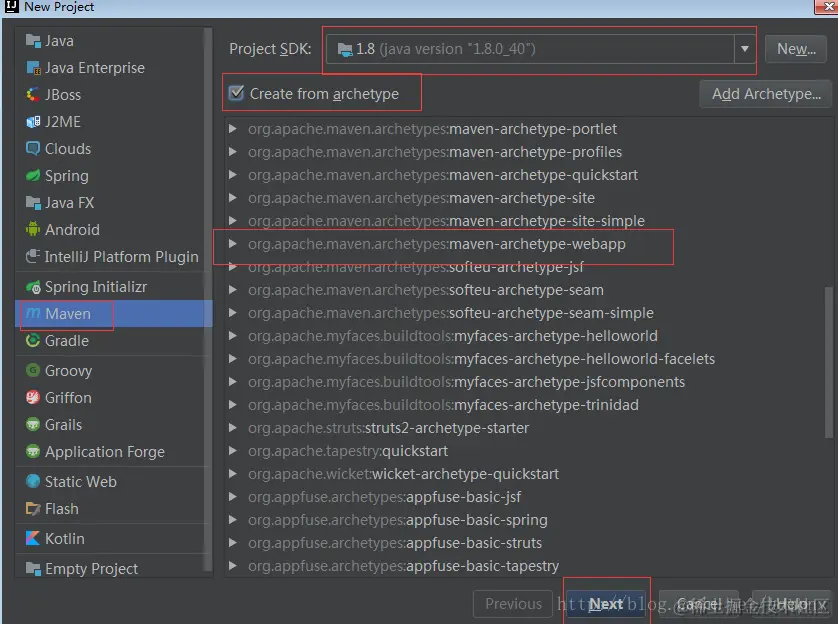The image size is (838, 624).
Task: Select softeu-archetype-jsf row text
Action: coord(416,268)
